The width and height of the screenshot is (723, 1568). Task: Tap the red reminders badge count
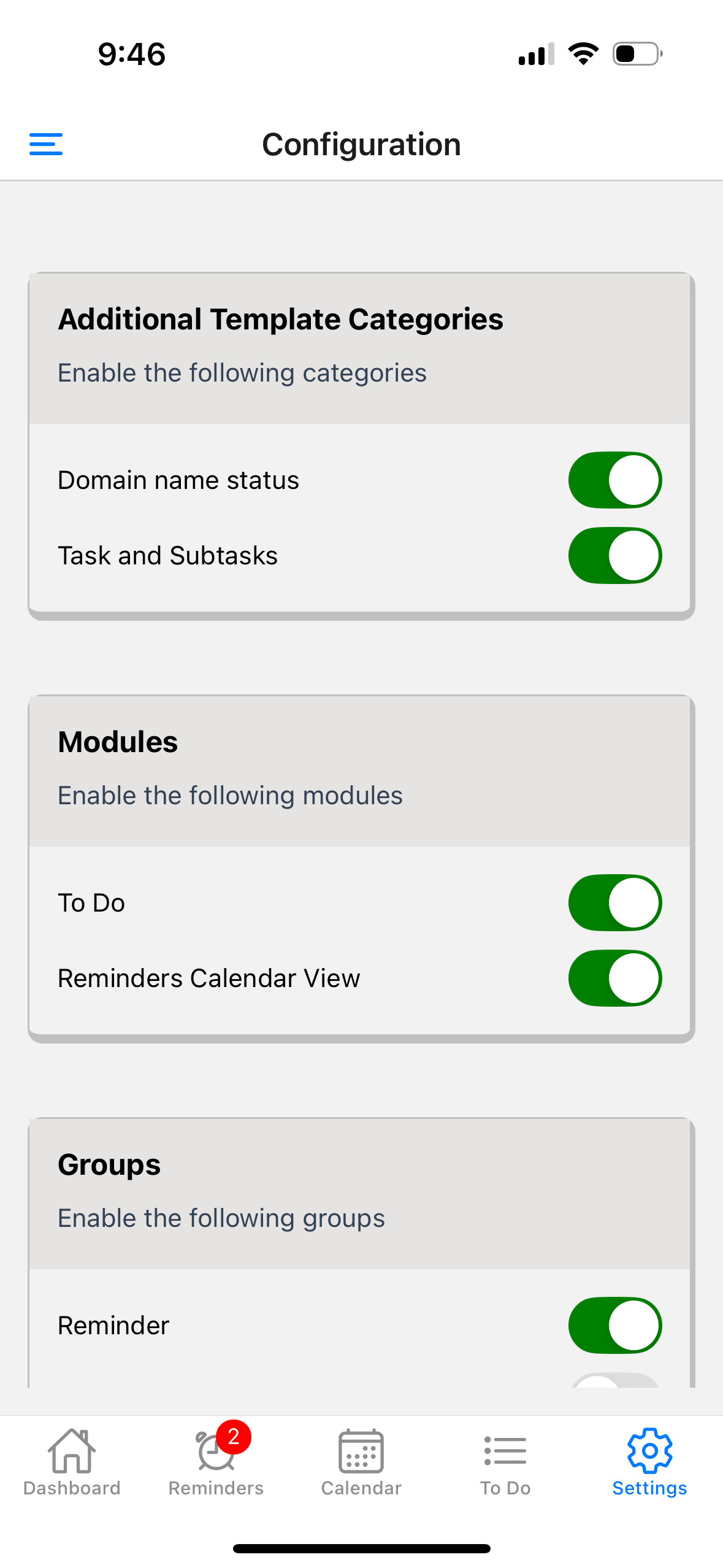(234, 1437)
